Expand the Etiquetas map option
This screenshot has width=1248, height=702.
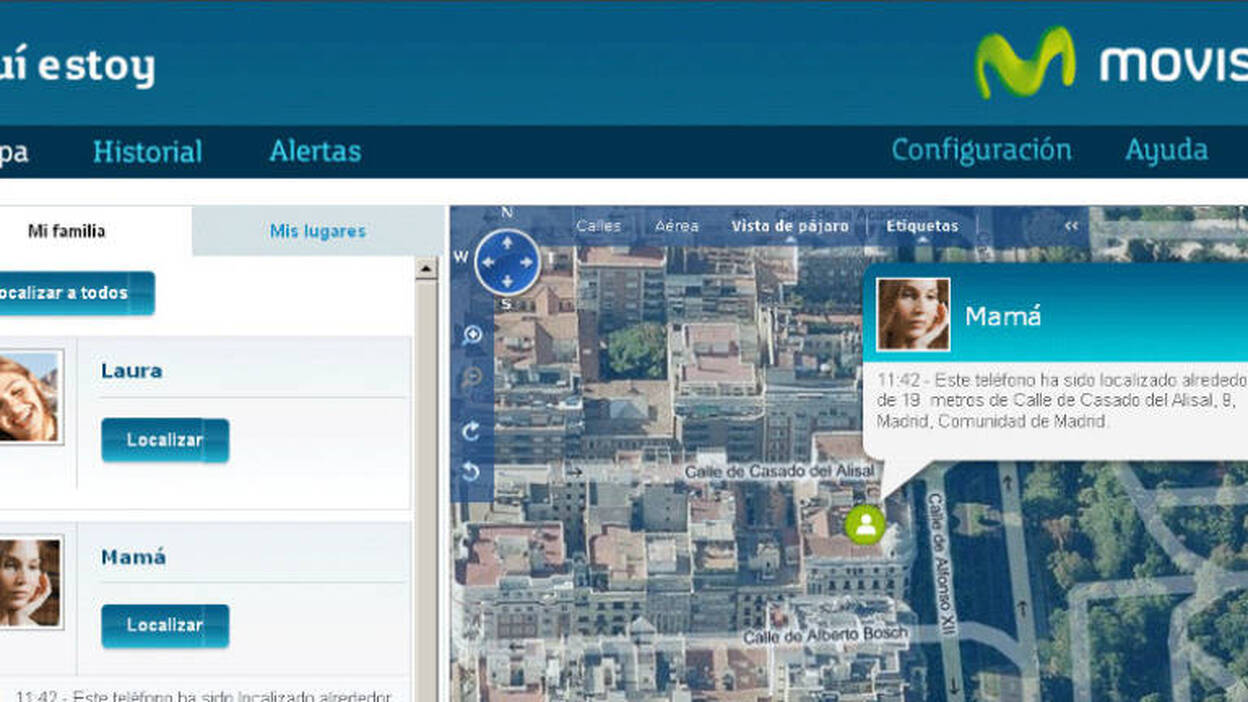pyautogui.click(x=922, y=226)
